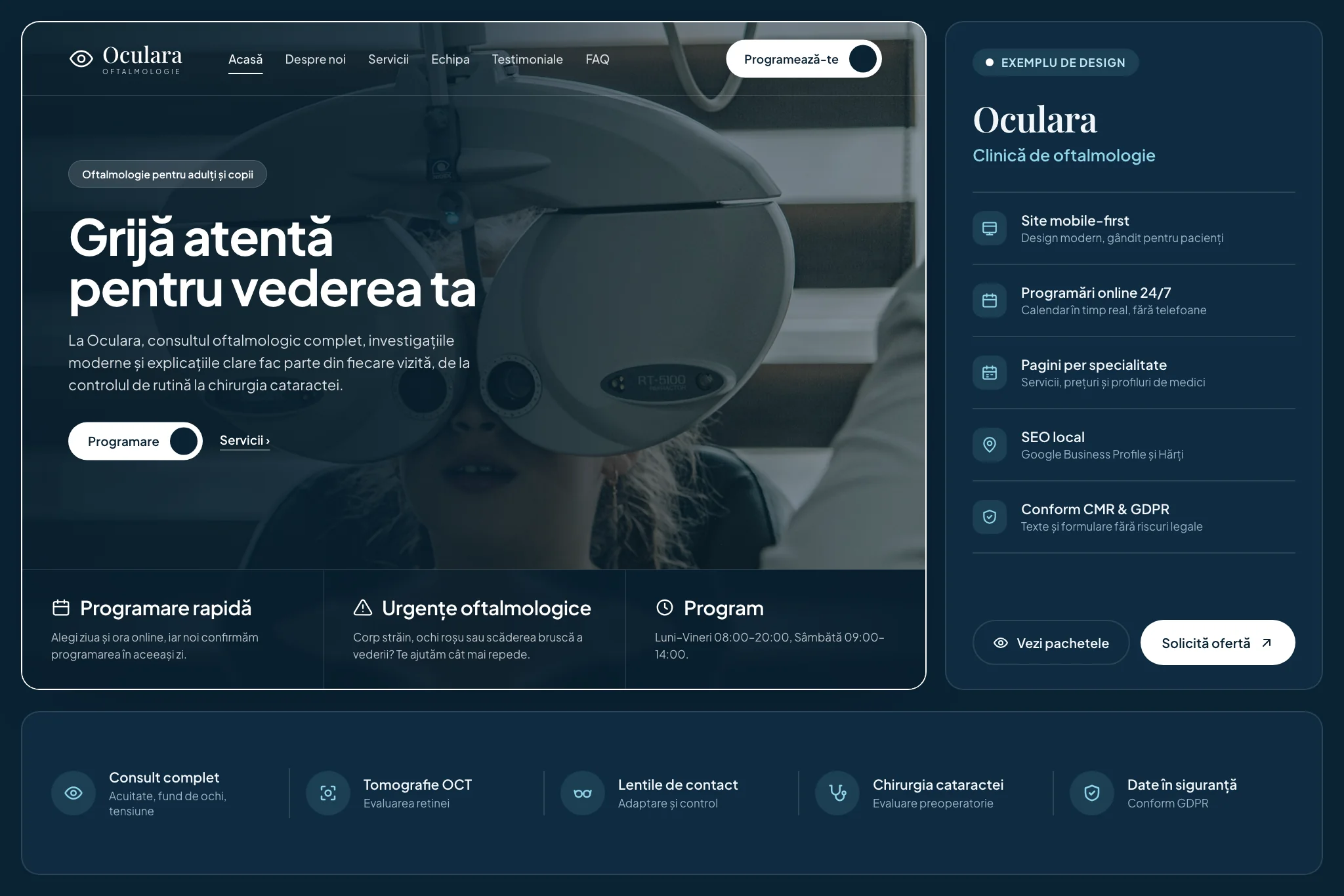This screenshot has height=896, width=1344.
Task: Click the Site mobile-first title
Action: (x=1075, y=220)
